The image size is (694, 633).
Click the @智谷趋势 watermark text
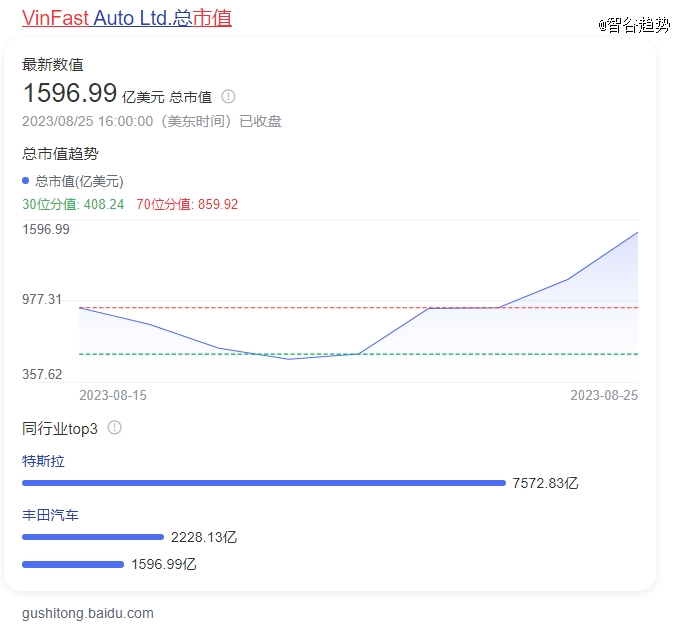click(634, 26)
